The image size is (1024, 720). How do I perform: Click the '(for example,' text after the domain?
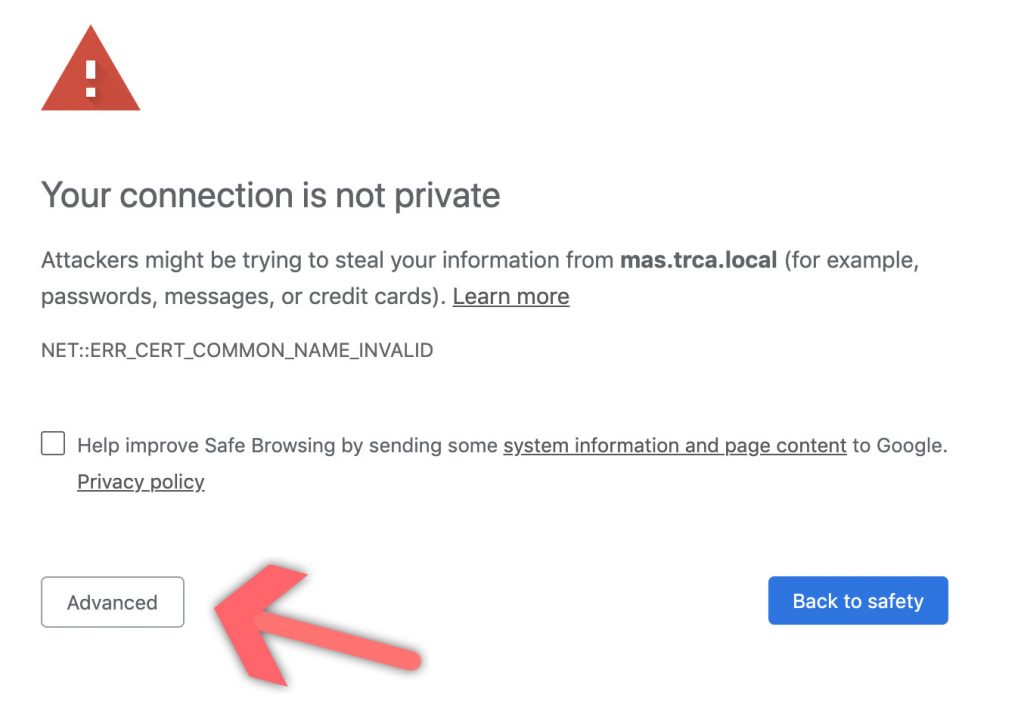(852, 260)
